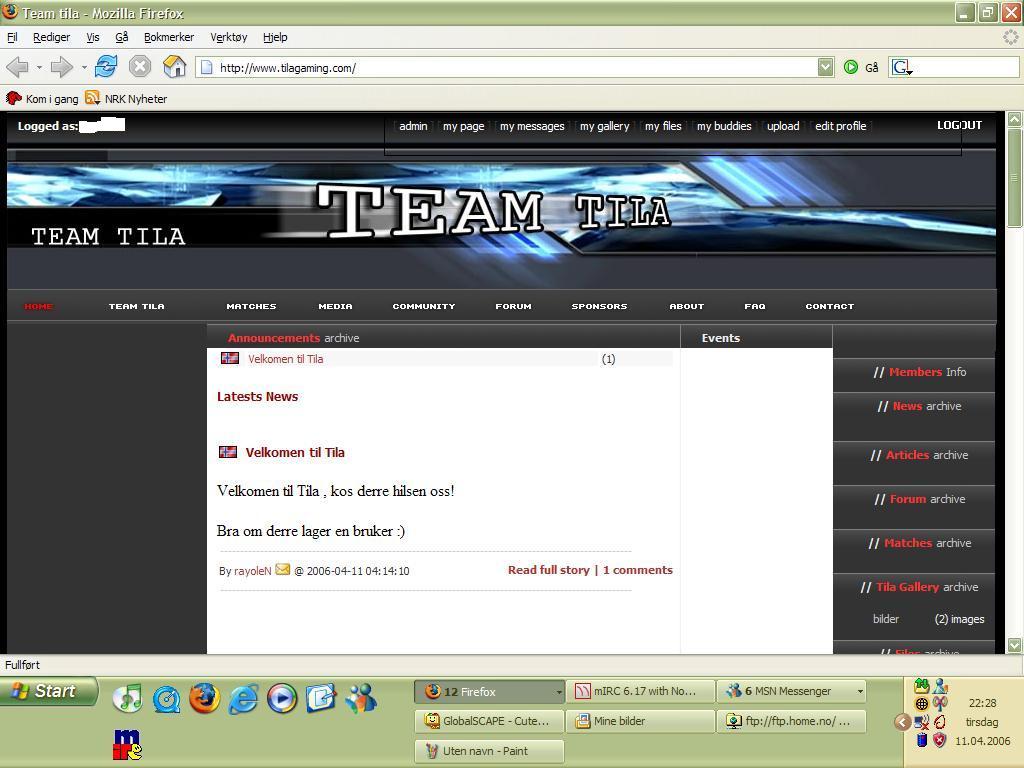This screenshot has width=1024, height=768.
Task: Open Read full story link
Action: [x=549, y=569]
